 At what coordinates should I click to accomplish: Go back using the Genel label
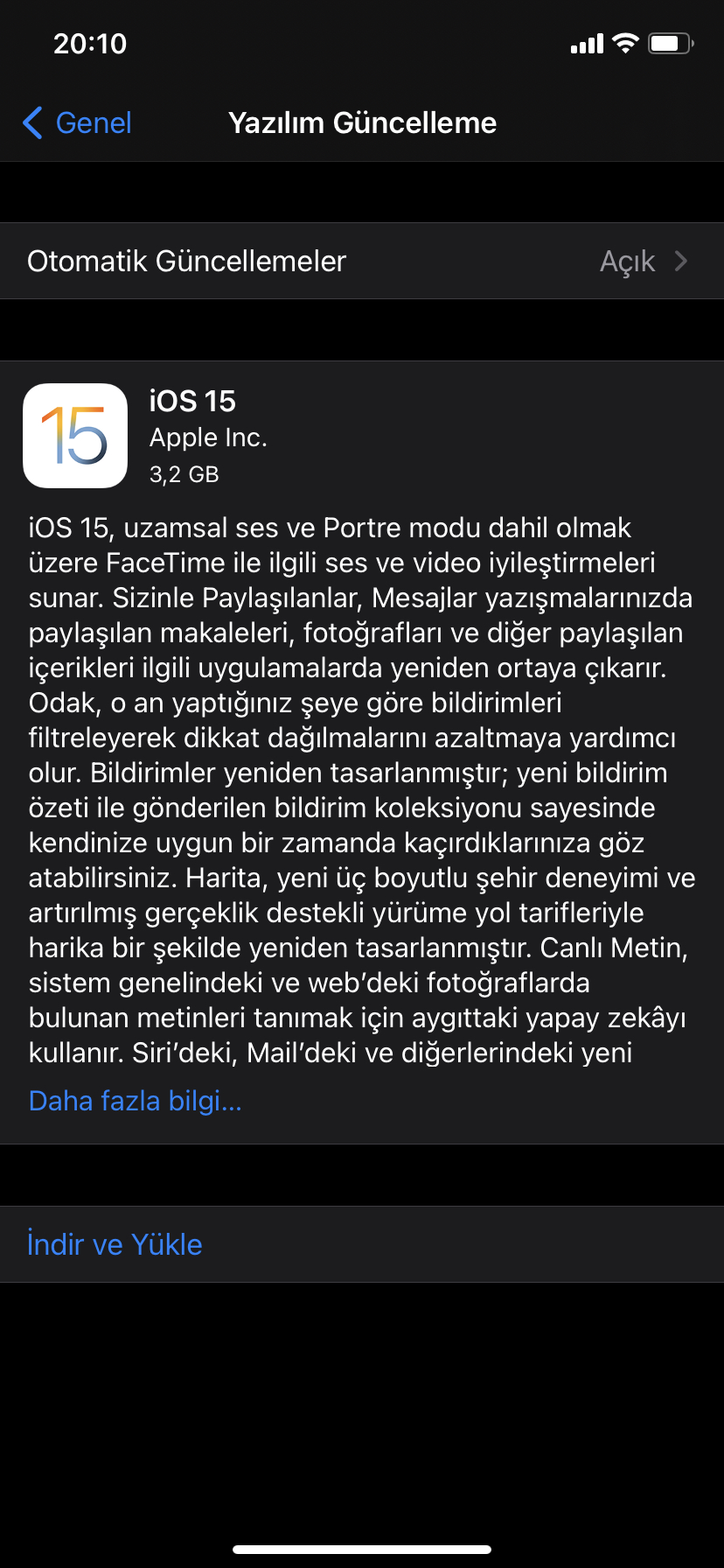(x=94, y=122)
